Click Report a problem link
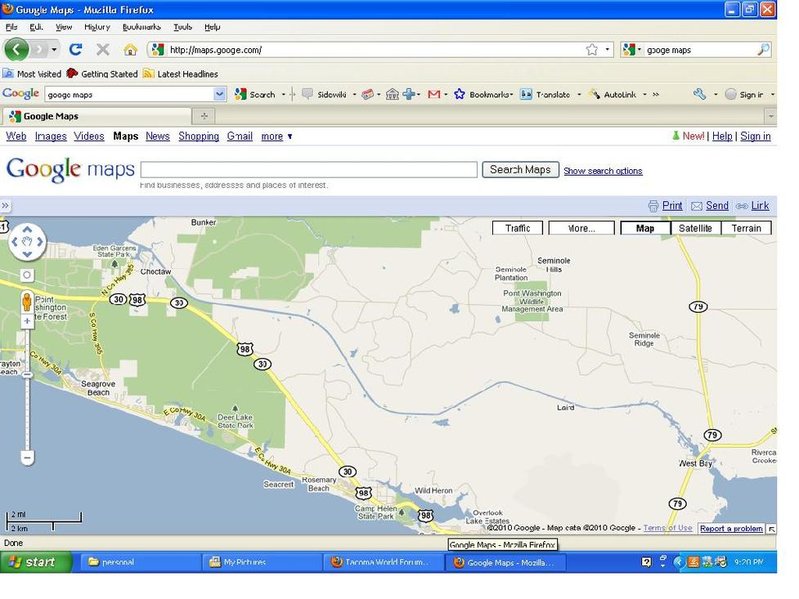Image resolution: width=799 pixels, height=599 pixels. pyautogui.click(x=731, y=529)
